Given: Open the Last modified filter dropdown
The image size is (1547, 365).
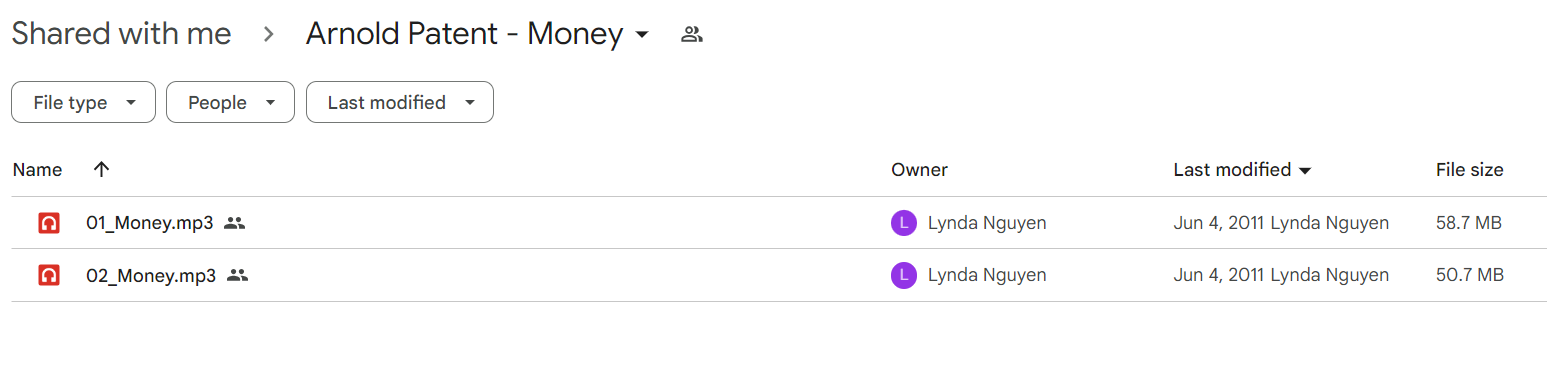Looking at the screenshot, I should click(399, 102).
